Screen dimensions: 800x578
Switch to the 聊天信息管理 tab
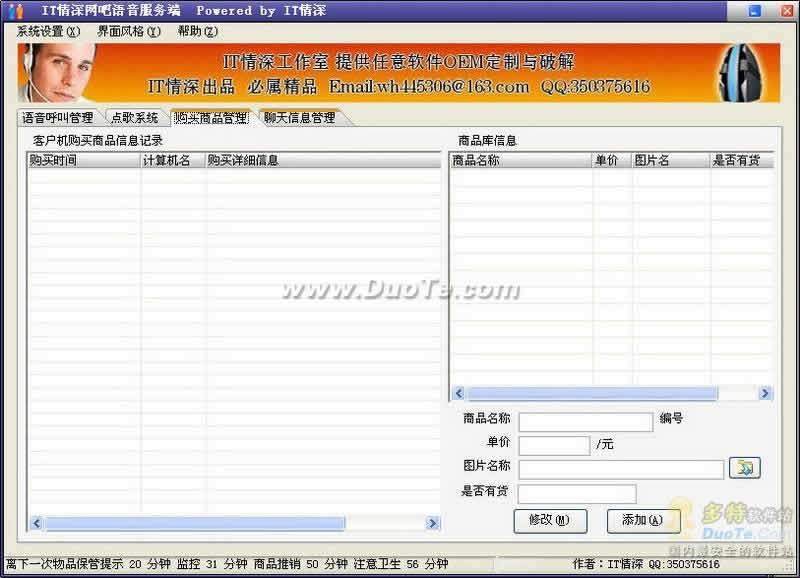(x=300, y=118)
